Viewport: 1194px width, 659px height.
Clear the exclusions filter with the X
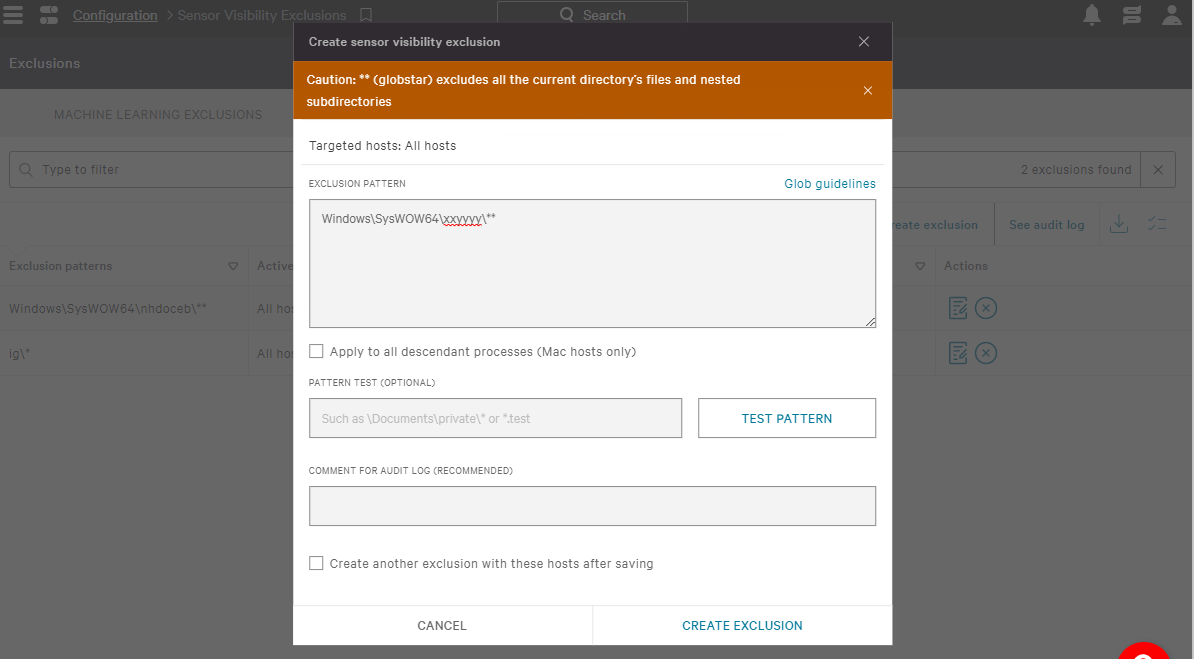pos(1157,169)
